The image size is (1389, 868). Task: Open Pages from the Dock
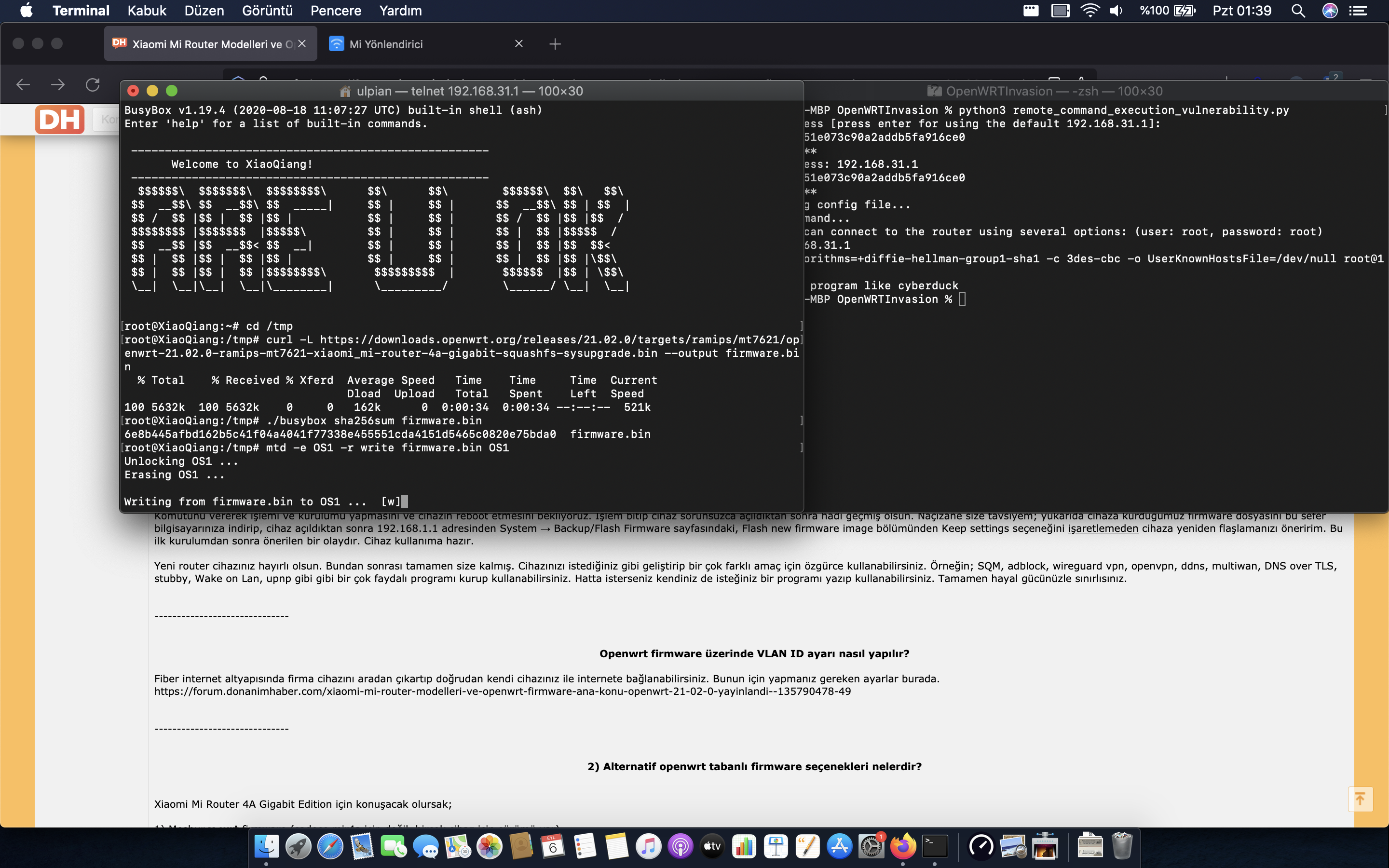coord(807,846)
